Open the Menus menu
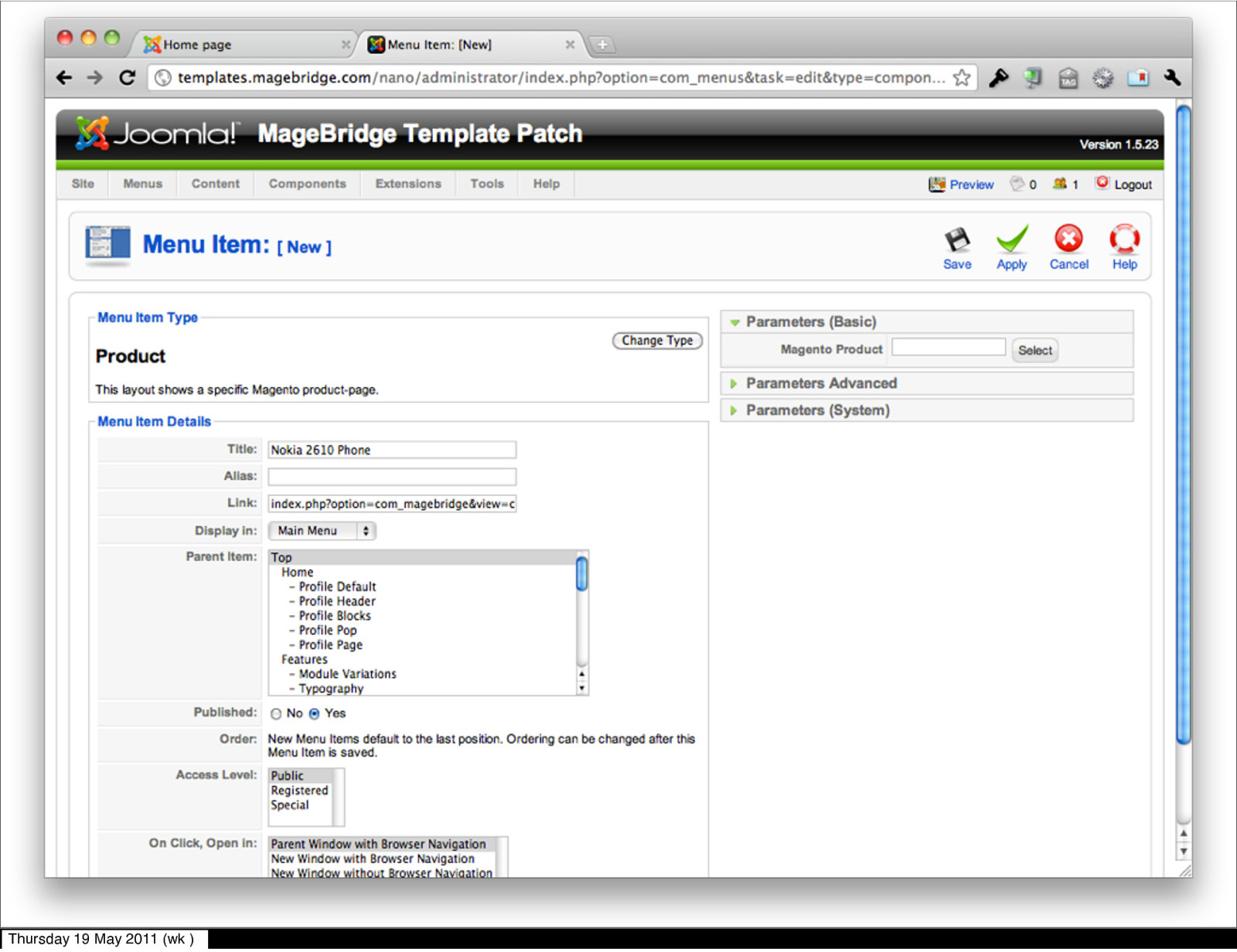Image resolution: width=1237 pixels, height=952 pixels. click(x=143, y=184)
